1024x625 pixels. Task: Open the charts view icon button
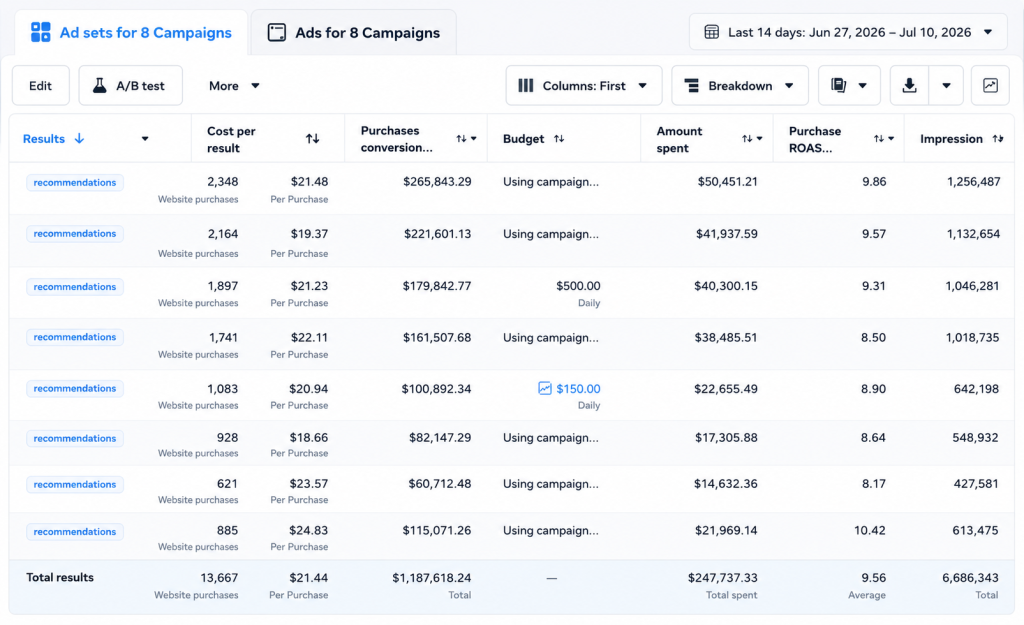pos(990,86)
